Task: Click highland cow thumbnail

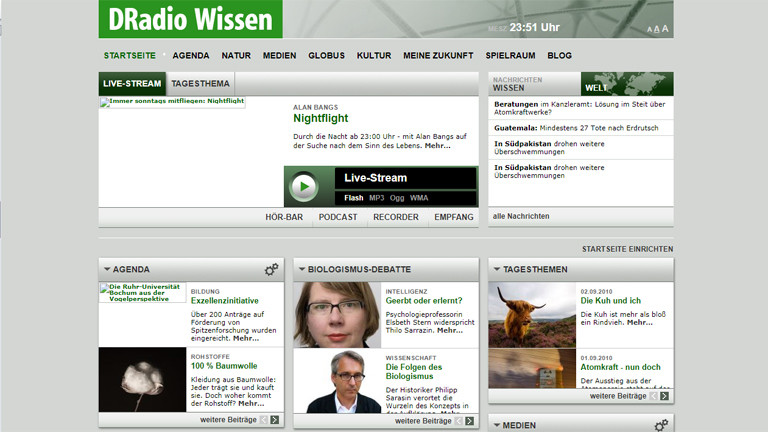Action: 532,315
